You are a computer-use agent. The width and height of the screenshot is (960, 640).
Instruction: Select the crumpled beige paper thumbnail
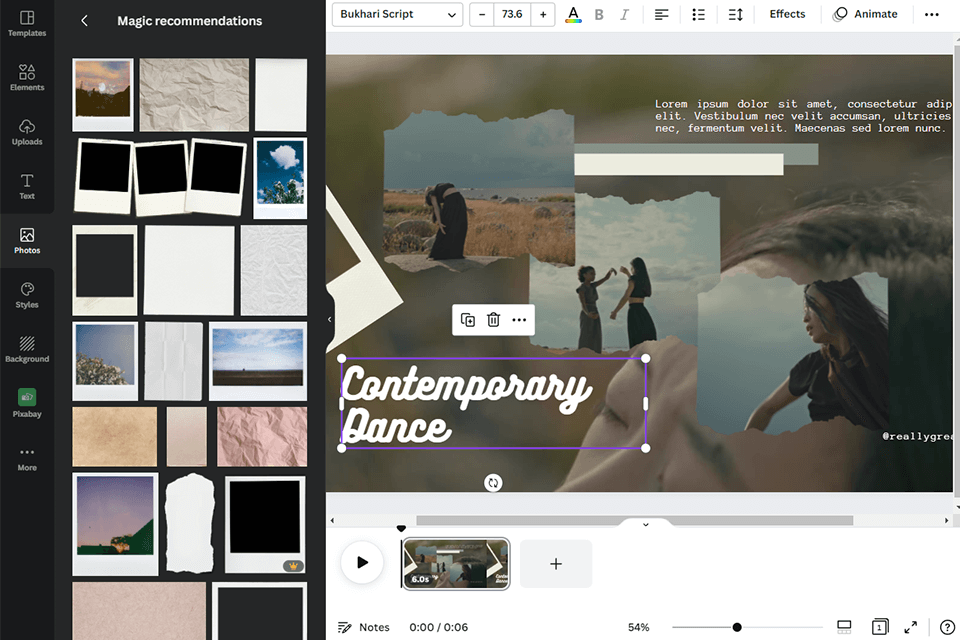(194, 95)
